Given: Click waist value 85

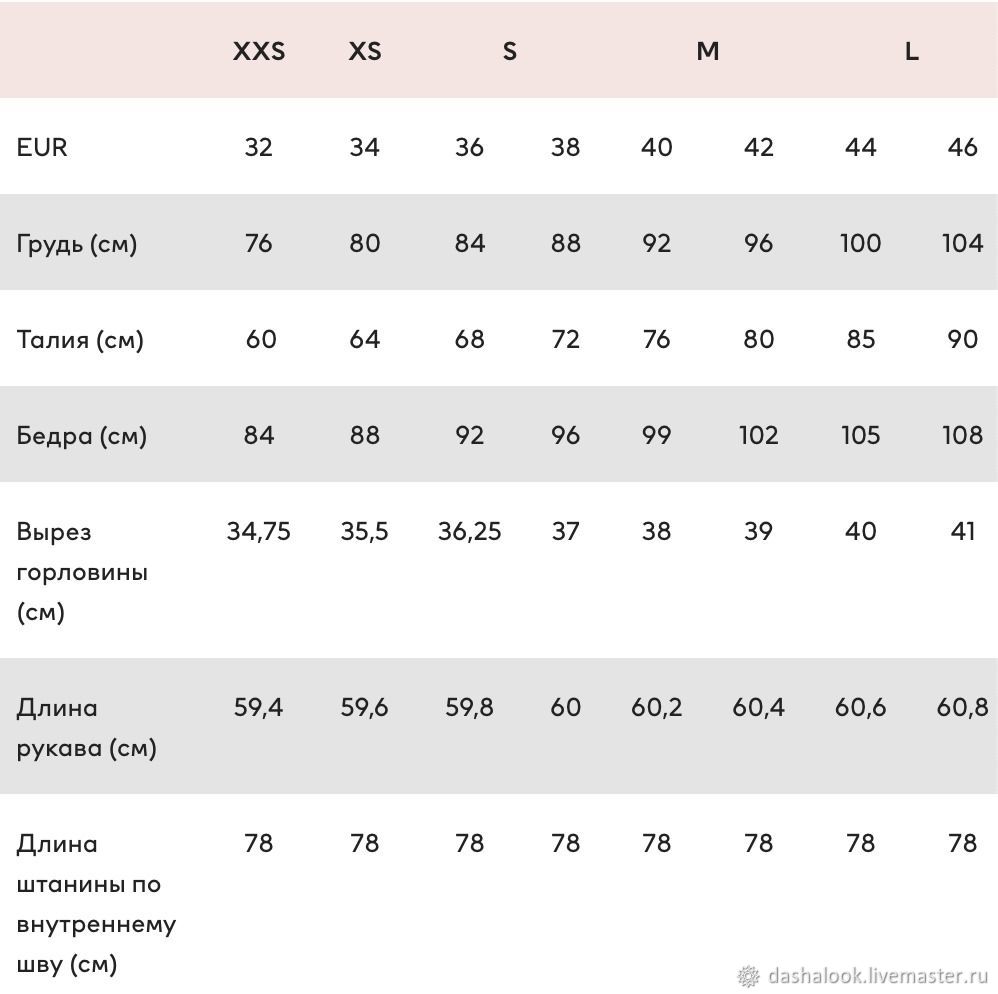Looking at the screenshot, I should pos(860,339).
